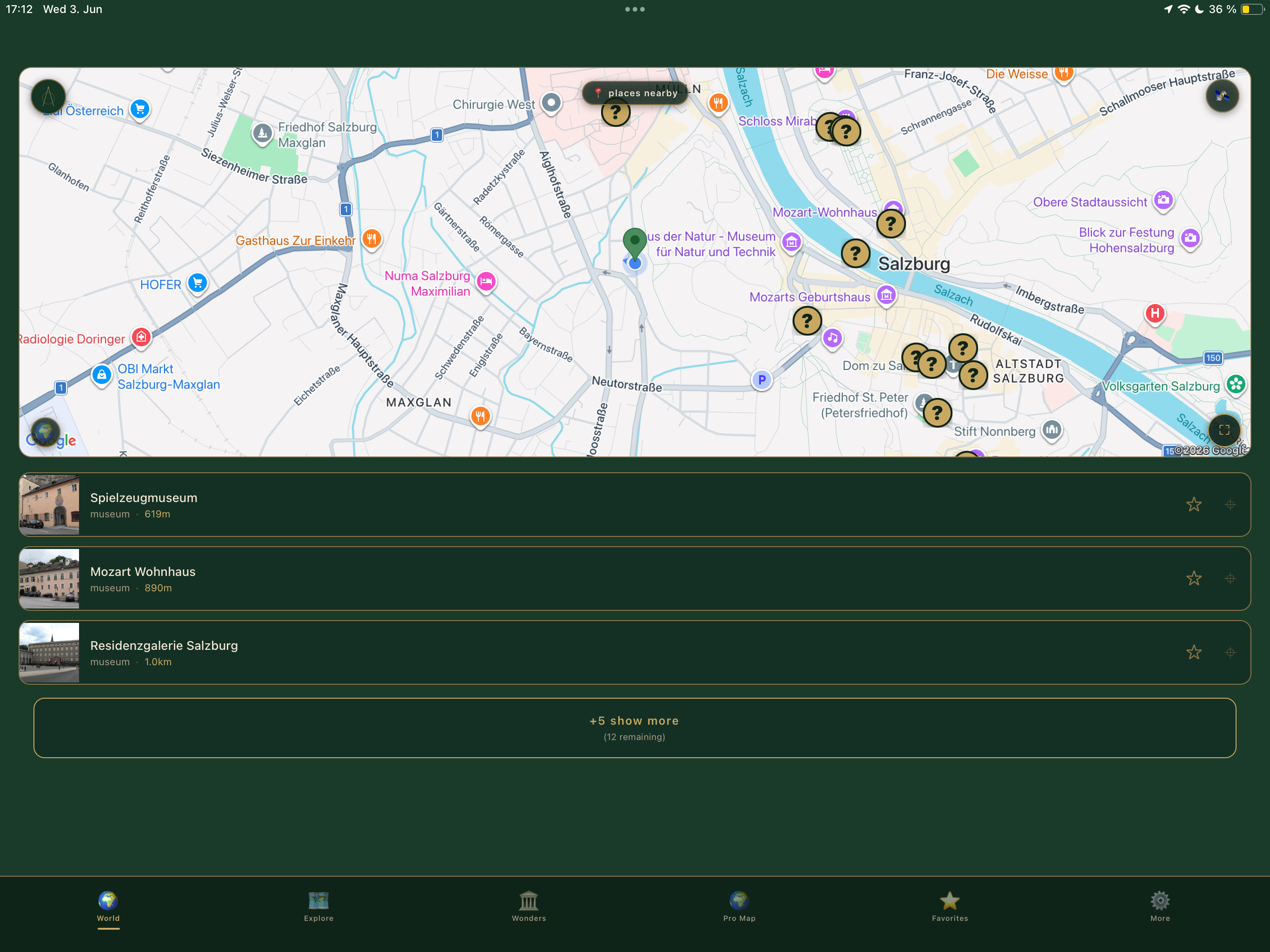Switch to the Favorites tab
This screenshot has width=1270, height=952.
point(950,906)
